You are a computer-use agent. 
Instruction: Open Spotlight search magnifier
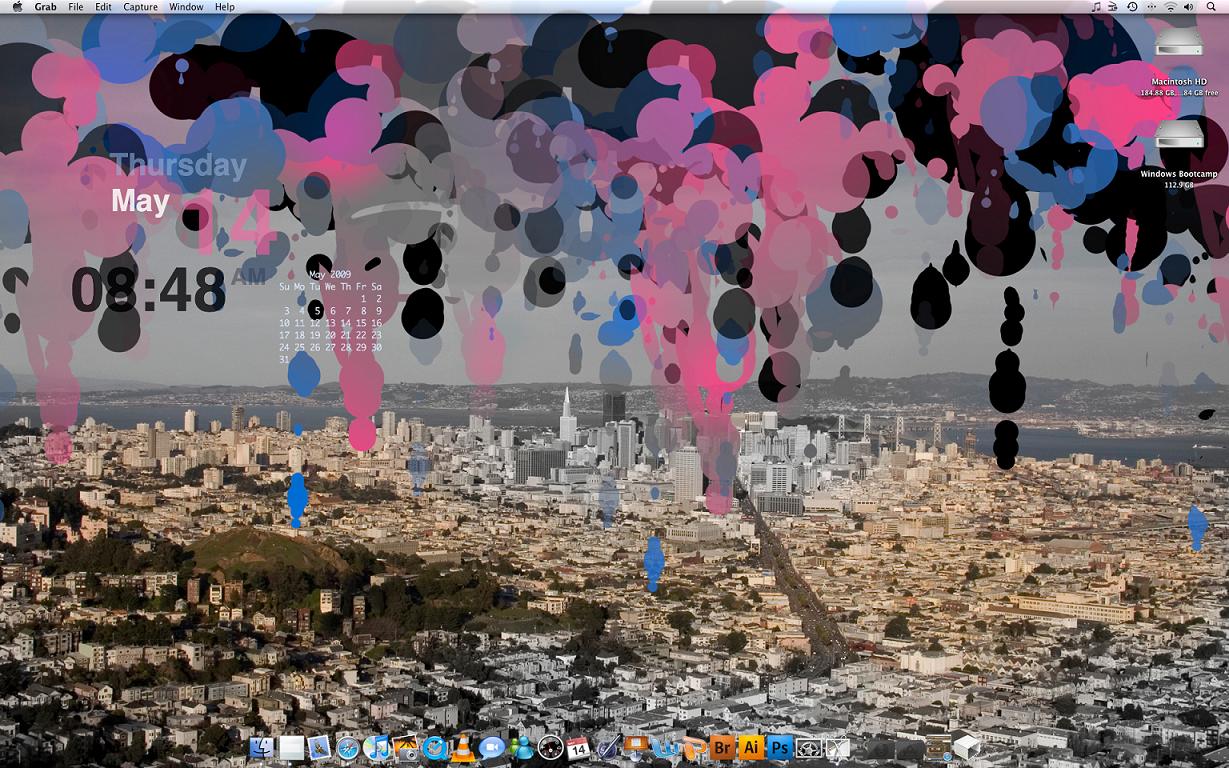tap(1210, 6)
